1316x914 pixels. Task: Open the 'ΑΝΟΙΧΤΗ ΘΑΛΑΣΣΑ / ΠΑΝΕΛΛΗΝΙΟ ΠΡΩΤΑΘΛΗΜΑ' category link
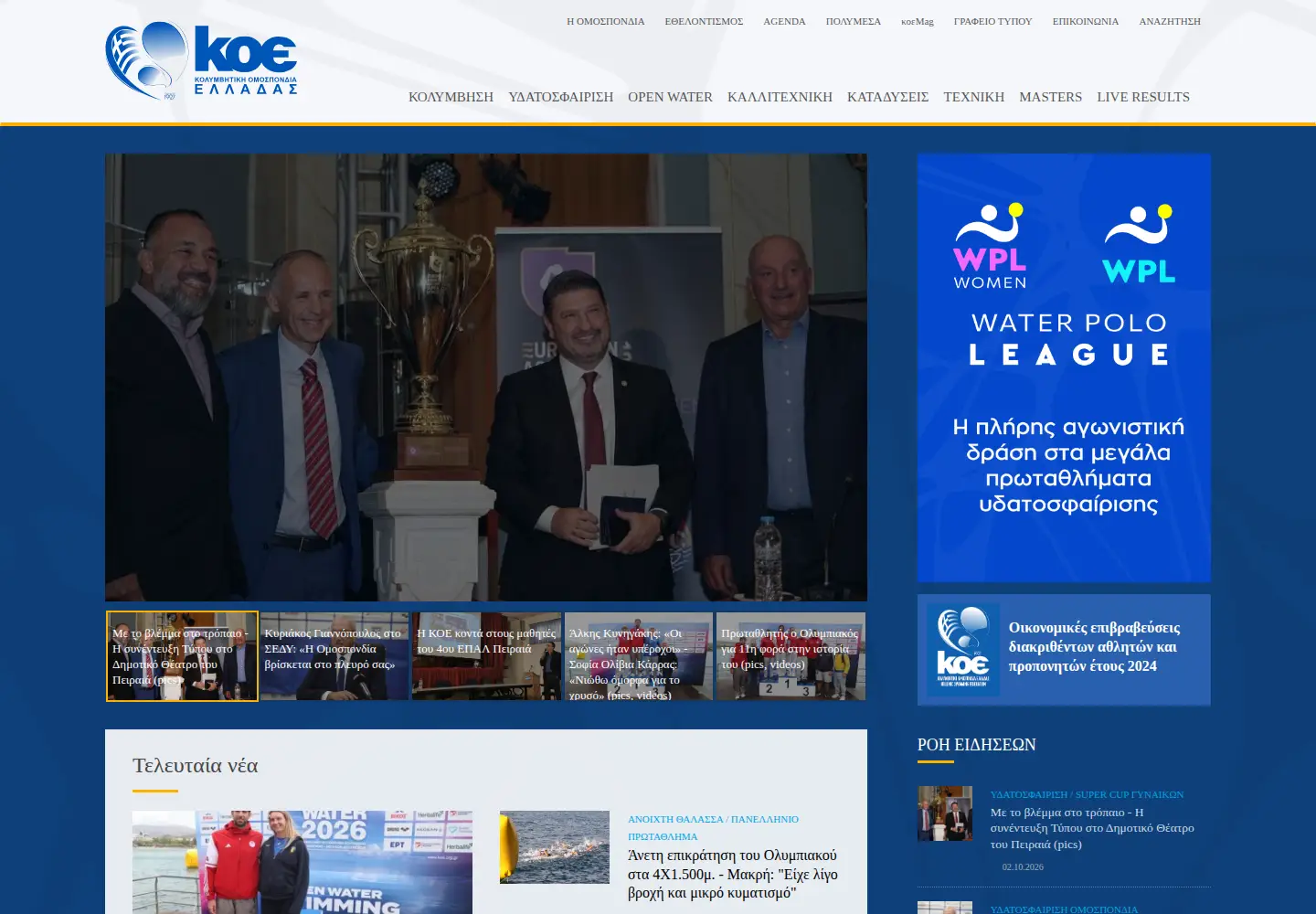coord(713,828)
